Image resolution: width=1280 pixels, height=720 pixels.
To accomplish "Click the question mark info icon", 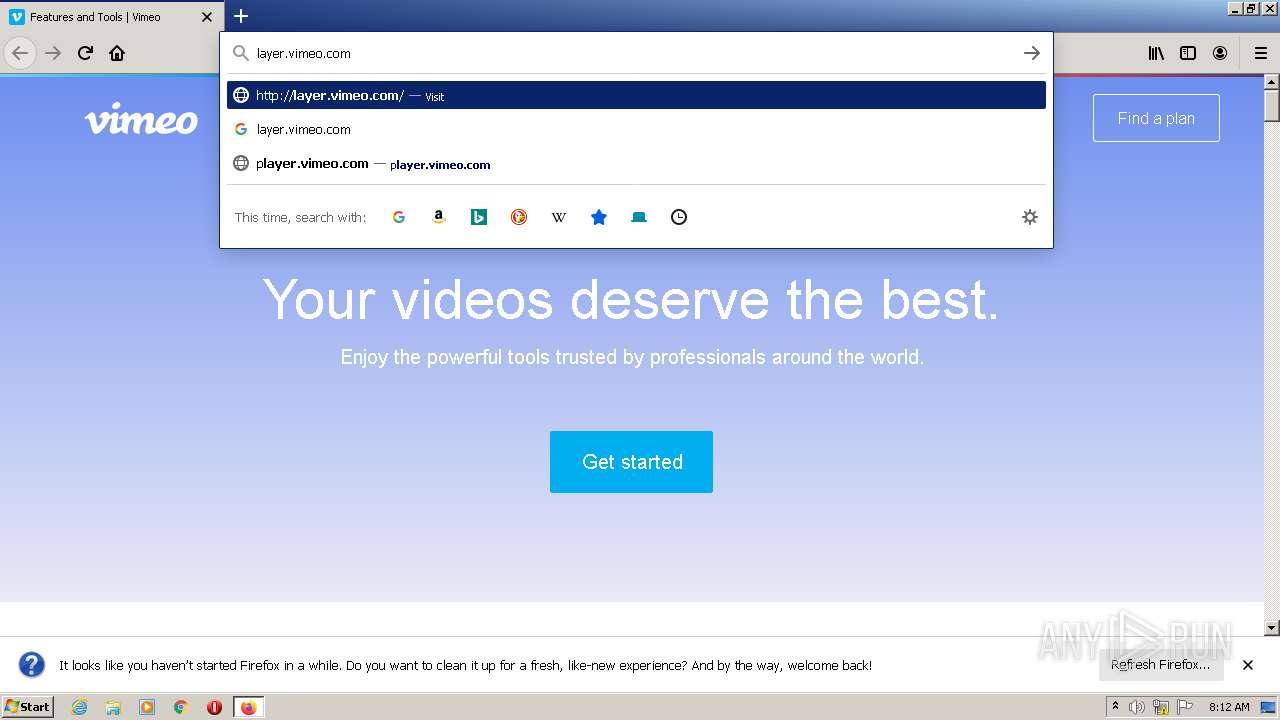I will point(32,665).
